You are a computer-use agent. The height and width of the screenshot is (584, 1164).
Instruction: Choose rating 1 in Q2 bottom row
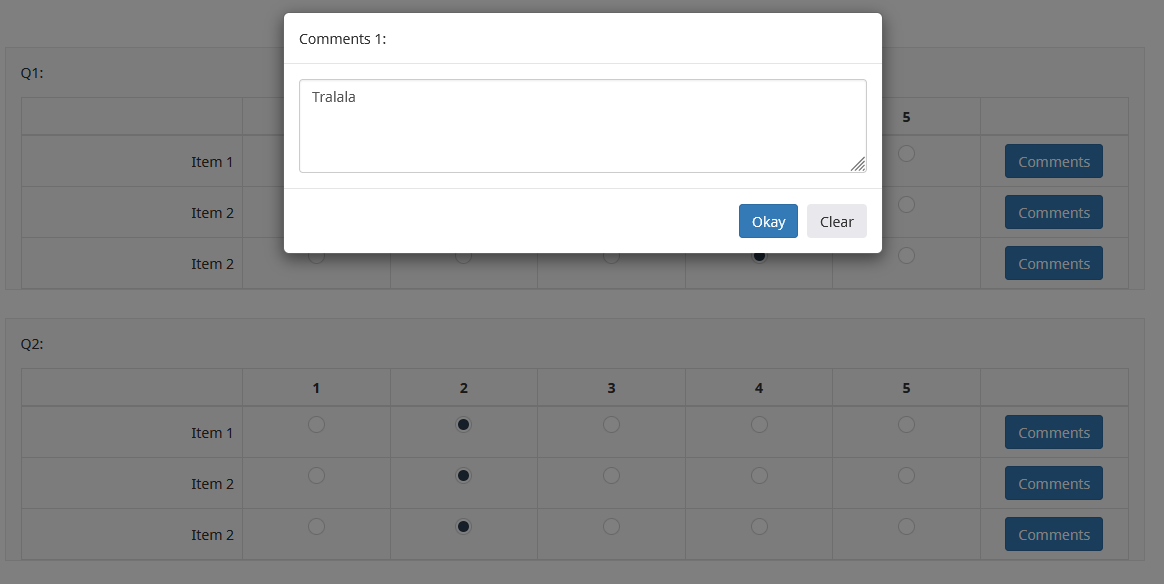click(x=316, y=526)
